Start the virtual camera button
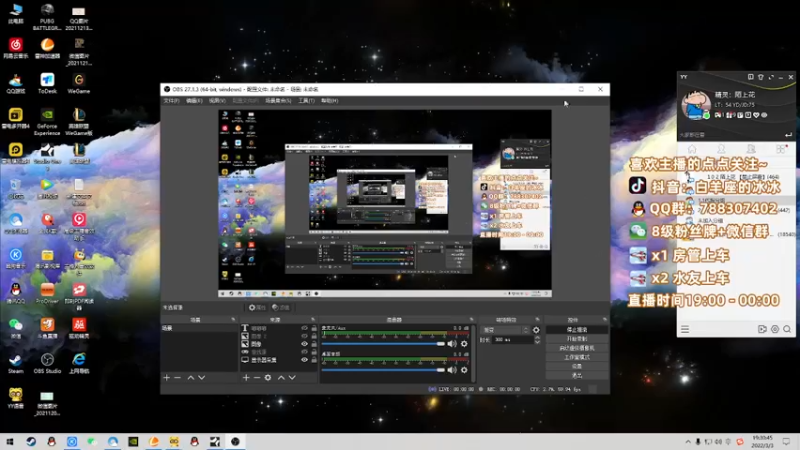Image resolution: width=800 pixels, height=450 pixels. [577, 348]
